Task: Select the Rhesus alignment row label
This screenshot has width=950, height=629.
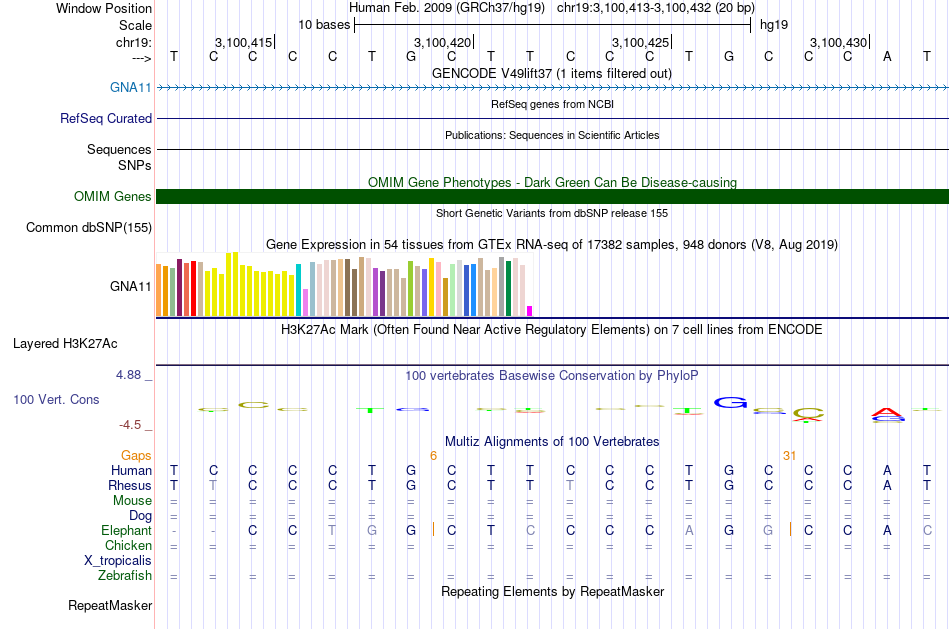Action: (130, 485)
